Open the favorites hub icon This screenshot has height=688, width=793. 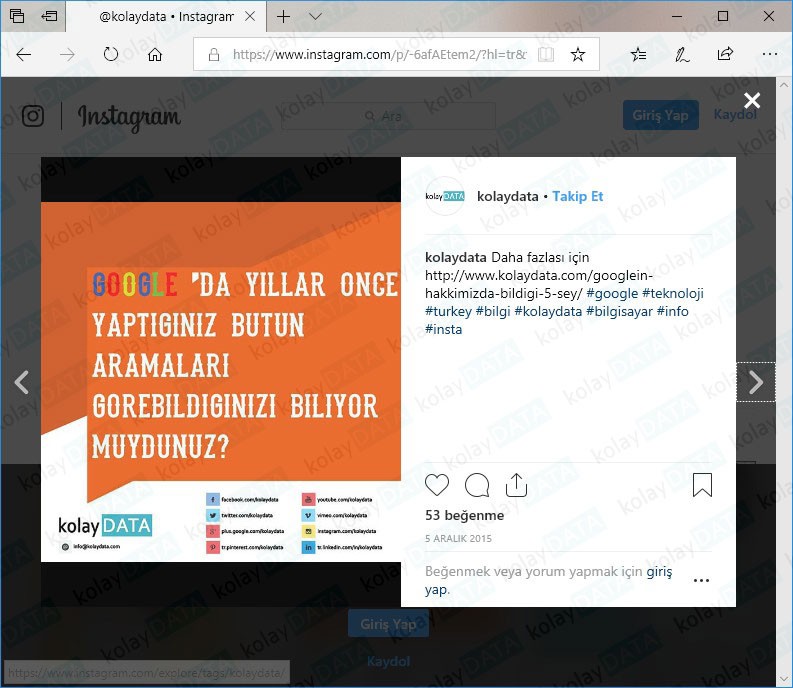[638, 54]
